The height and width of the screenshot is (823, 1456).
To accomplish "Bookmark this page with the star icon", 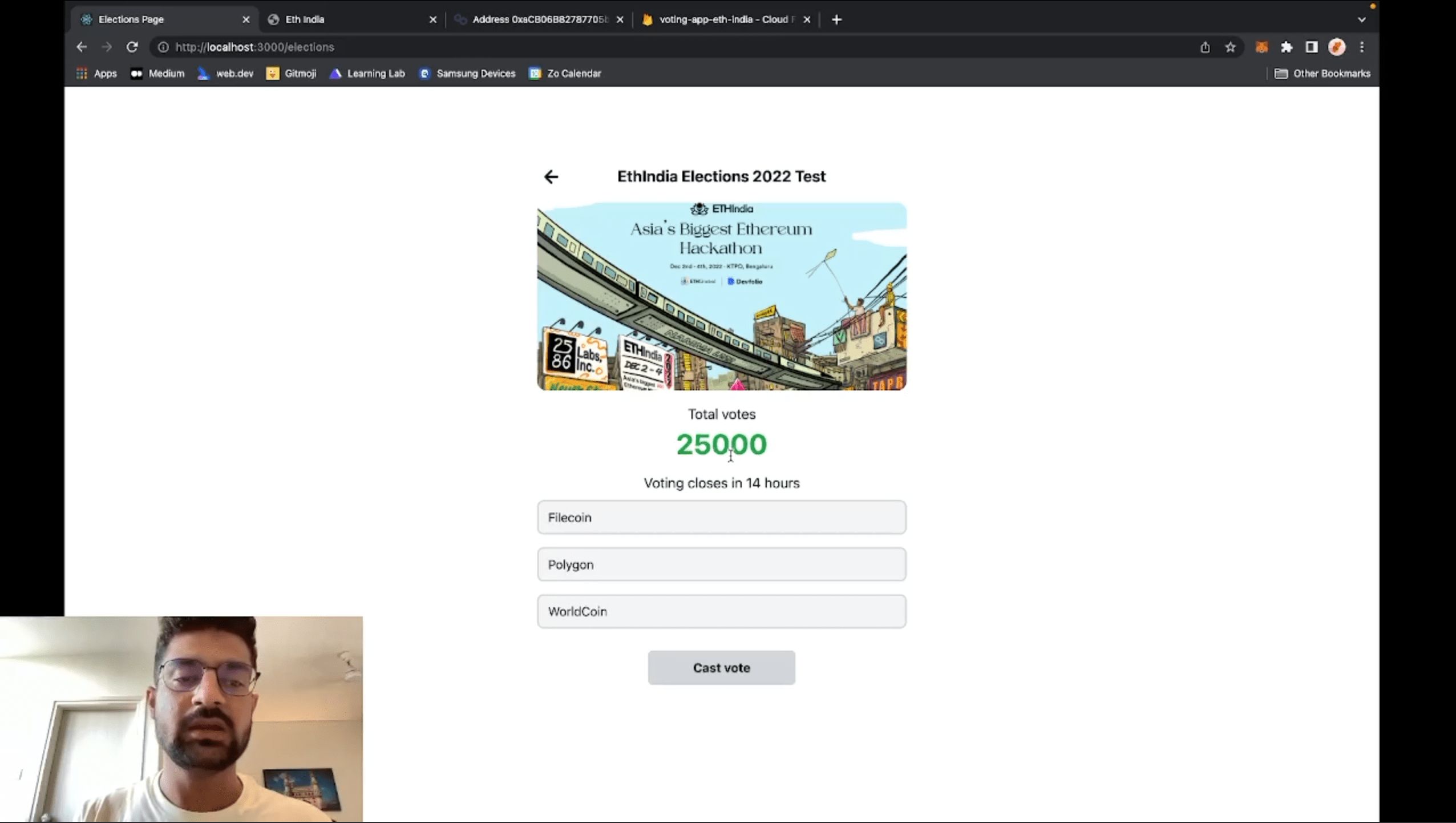I will 1230,47.
